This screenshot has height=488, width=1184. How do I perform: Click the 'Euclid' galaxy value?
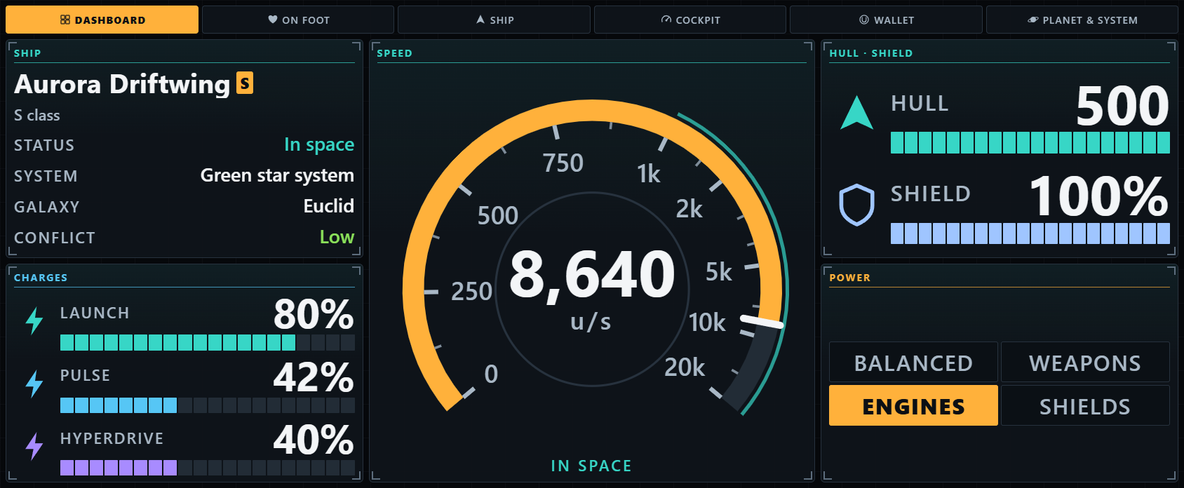click(328, 206)
